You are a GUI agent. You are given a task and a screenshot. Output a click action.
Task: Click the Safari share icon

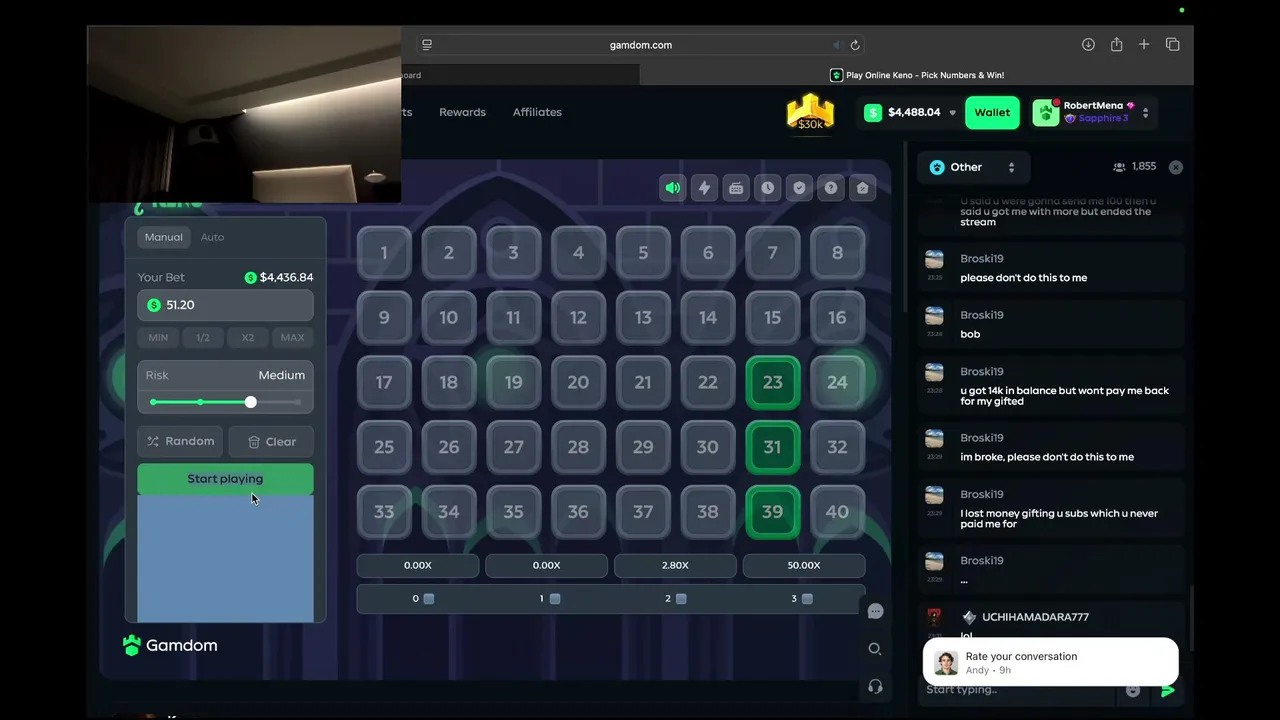point(1116,45)
